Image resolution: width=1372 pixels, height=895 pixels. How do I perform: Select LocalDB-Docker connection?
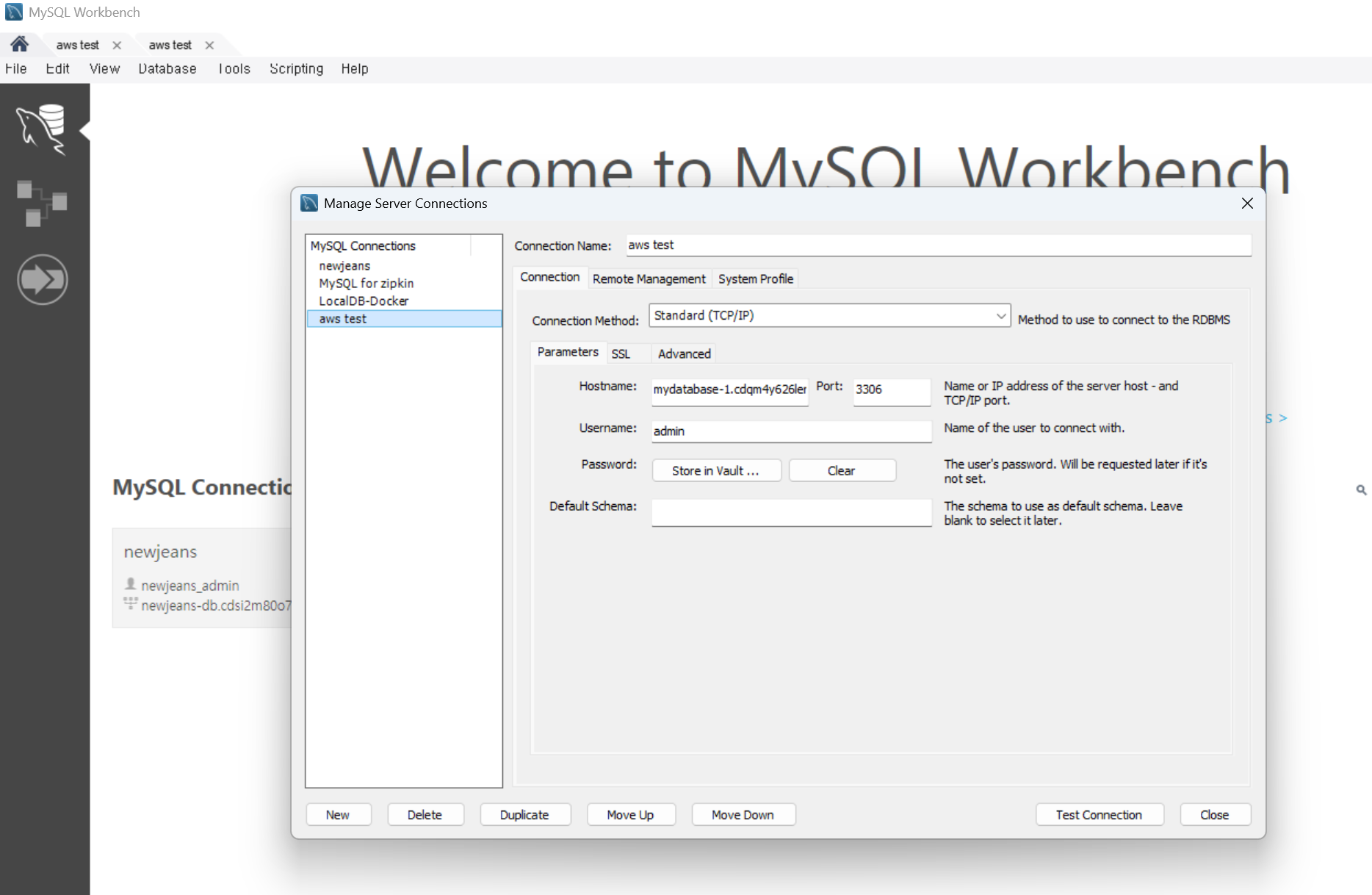[404, 301]
